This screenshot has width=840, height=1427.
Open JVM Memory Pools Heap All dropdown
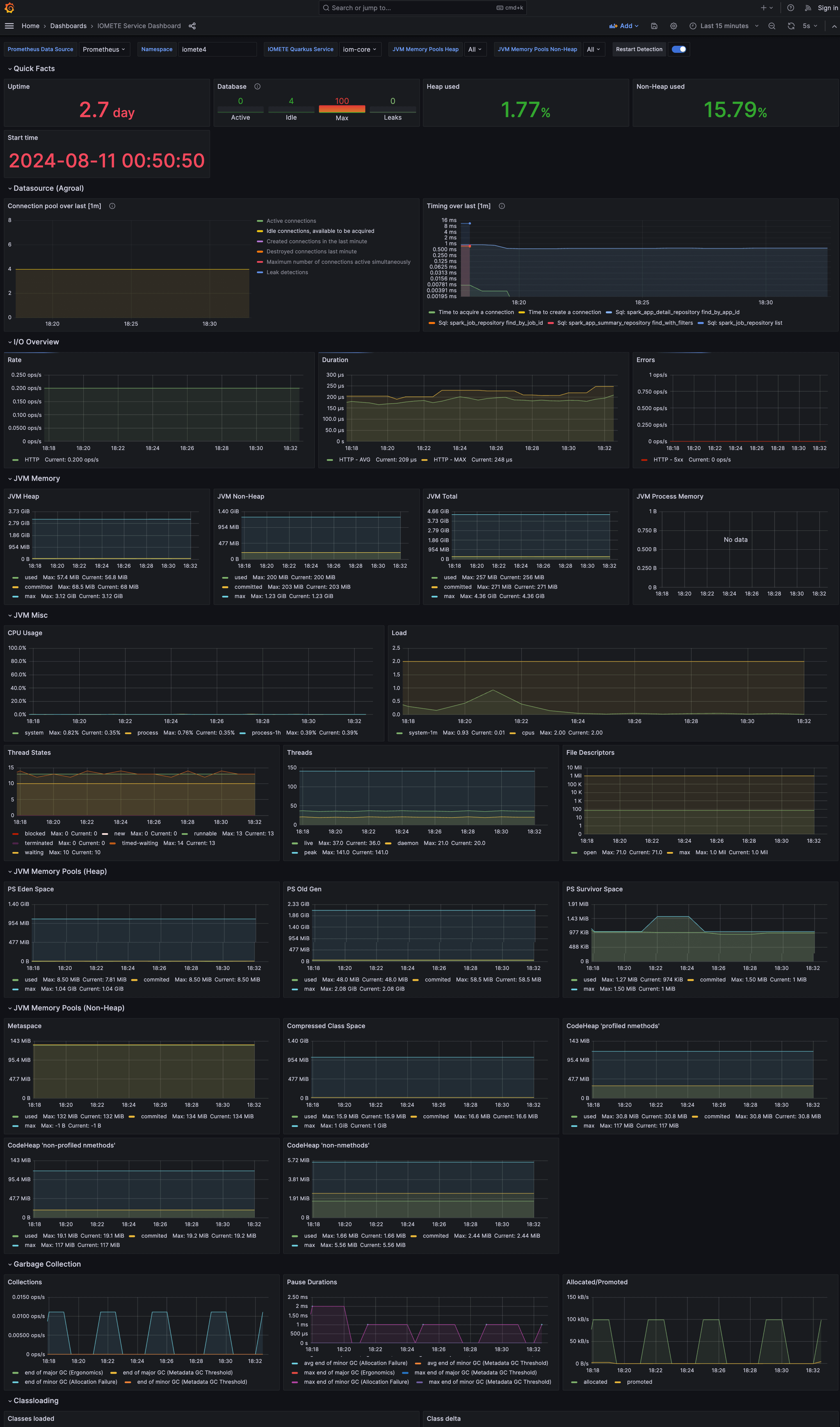pyautogui.click(x=475, y=49)
